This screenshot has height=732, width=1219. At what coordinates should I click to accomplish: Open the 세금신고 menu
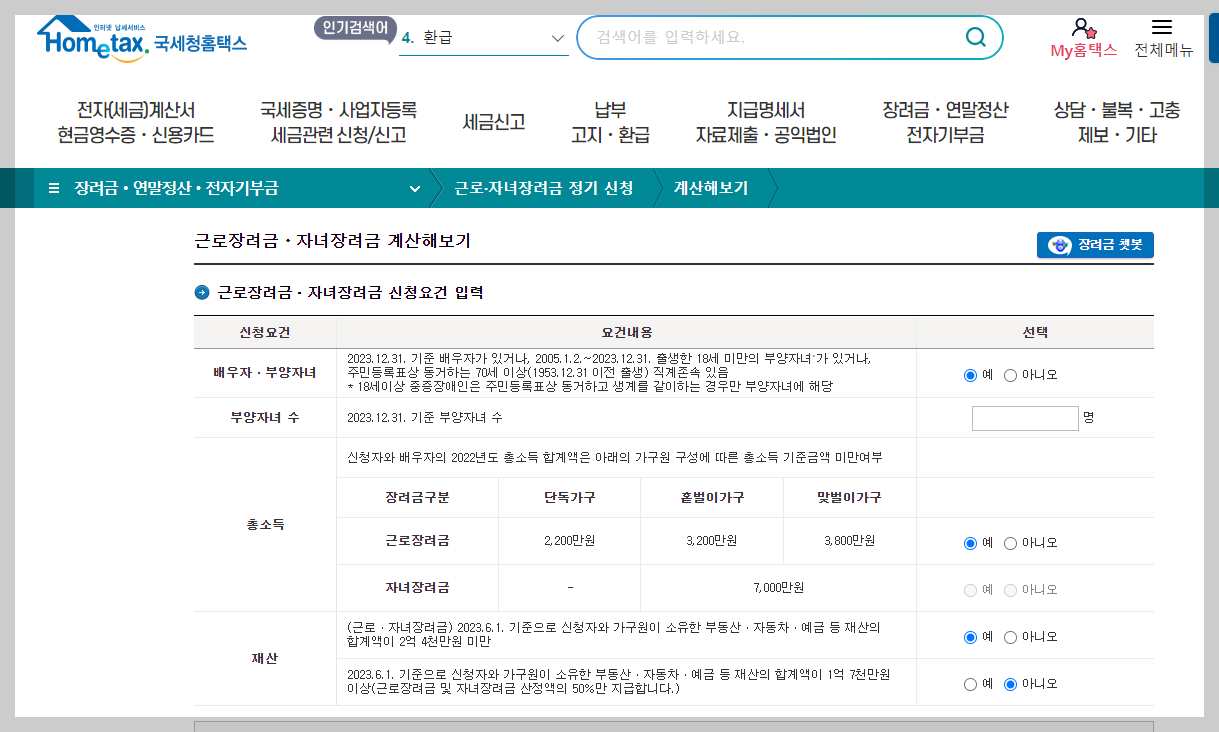(x=494, y=122)
